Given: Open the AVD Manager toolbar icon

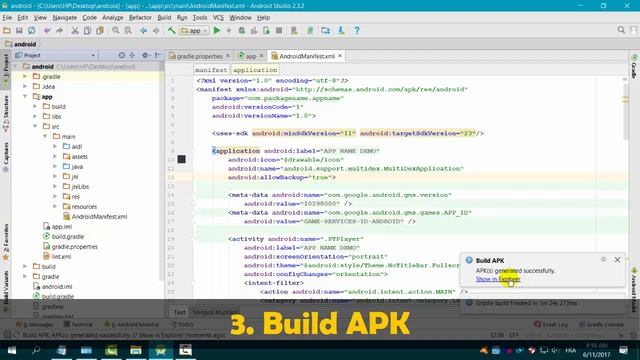Looking at the screenshot, I should pyautogui.click(x=294, y=31).
